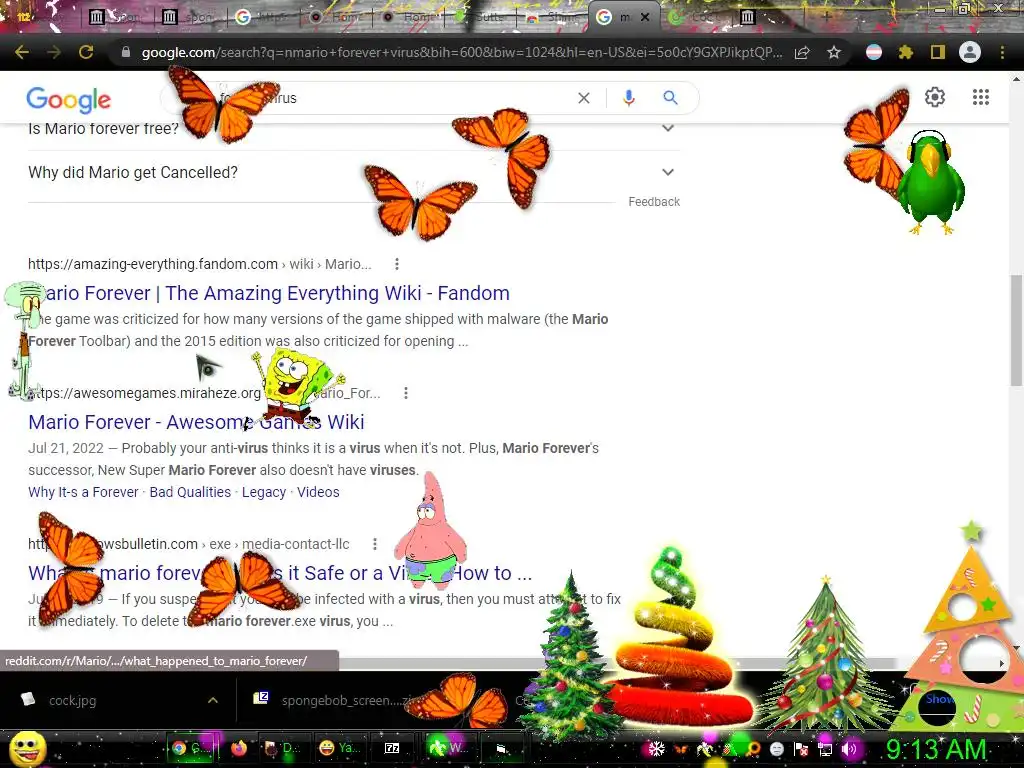Open the three-dot options for the newsbulletin result
Viewport: 1024px width, 768px height.
(375, 544)
